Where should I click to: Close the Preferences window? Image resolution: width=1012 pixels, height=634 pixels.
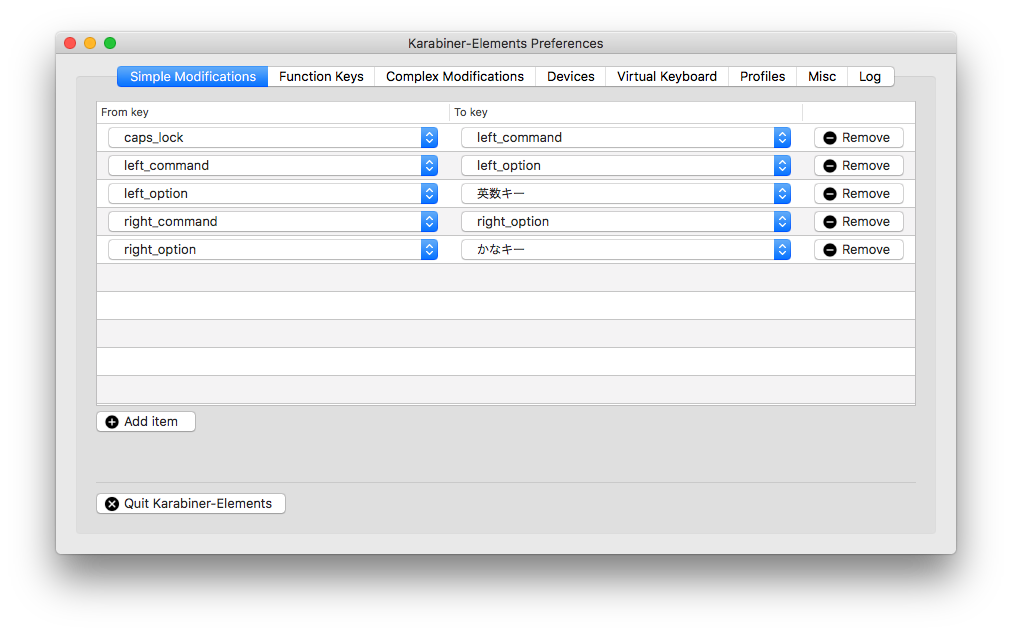[70, 43]
